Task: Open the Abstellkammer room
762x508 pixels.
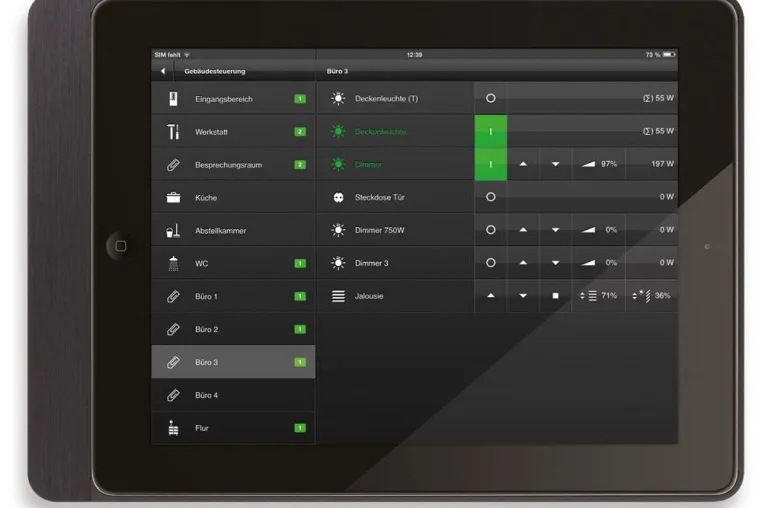Action: coord(233,230)
